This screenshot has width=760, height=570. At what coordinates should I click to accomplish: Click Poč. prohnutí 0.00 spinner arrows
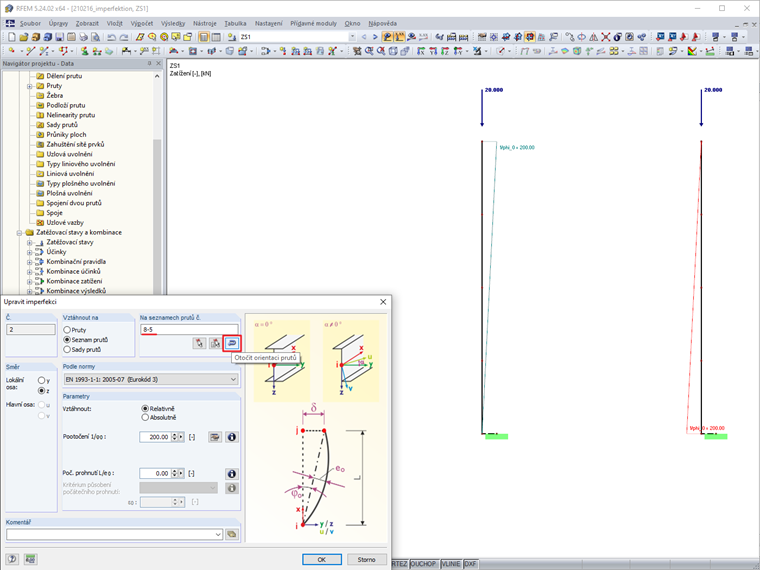(x=174, y=473)
